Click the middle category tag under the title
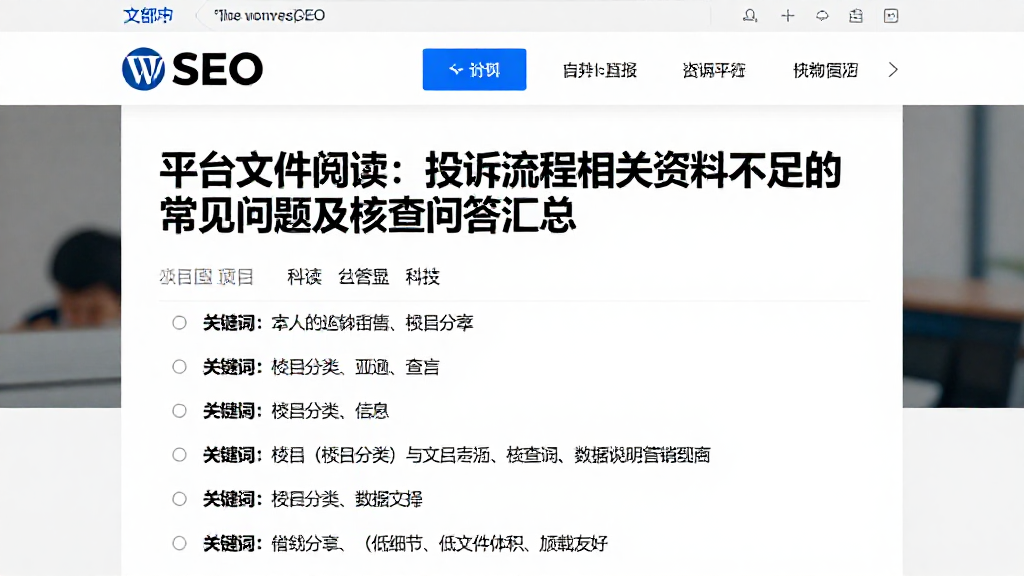 [363, 277]
